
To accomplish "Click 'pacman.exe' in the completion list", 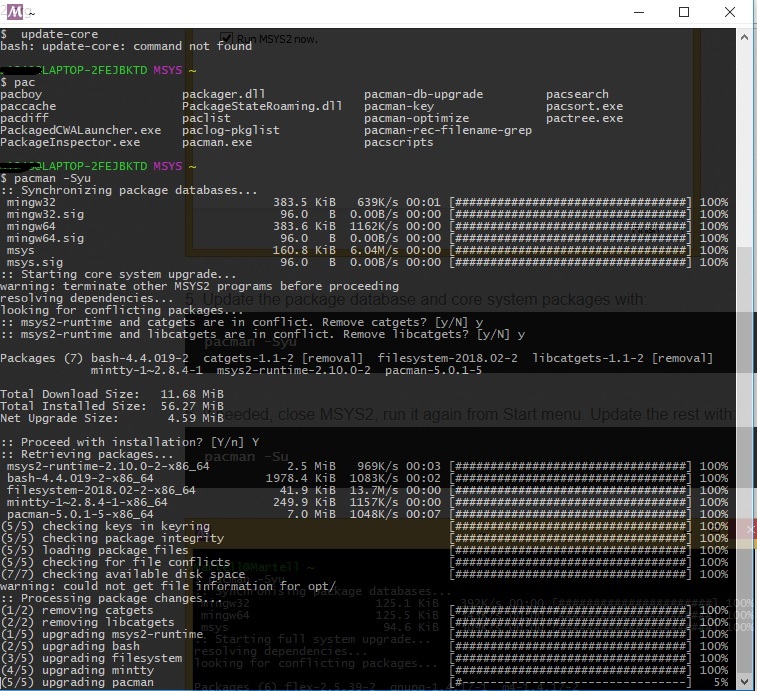I will [216, 142].
